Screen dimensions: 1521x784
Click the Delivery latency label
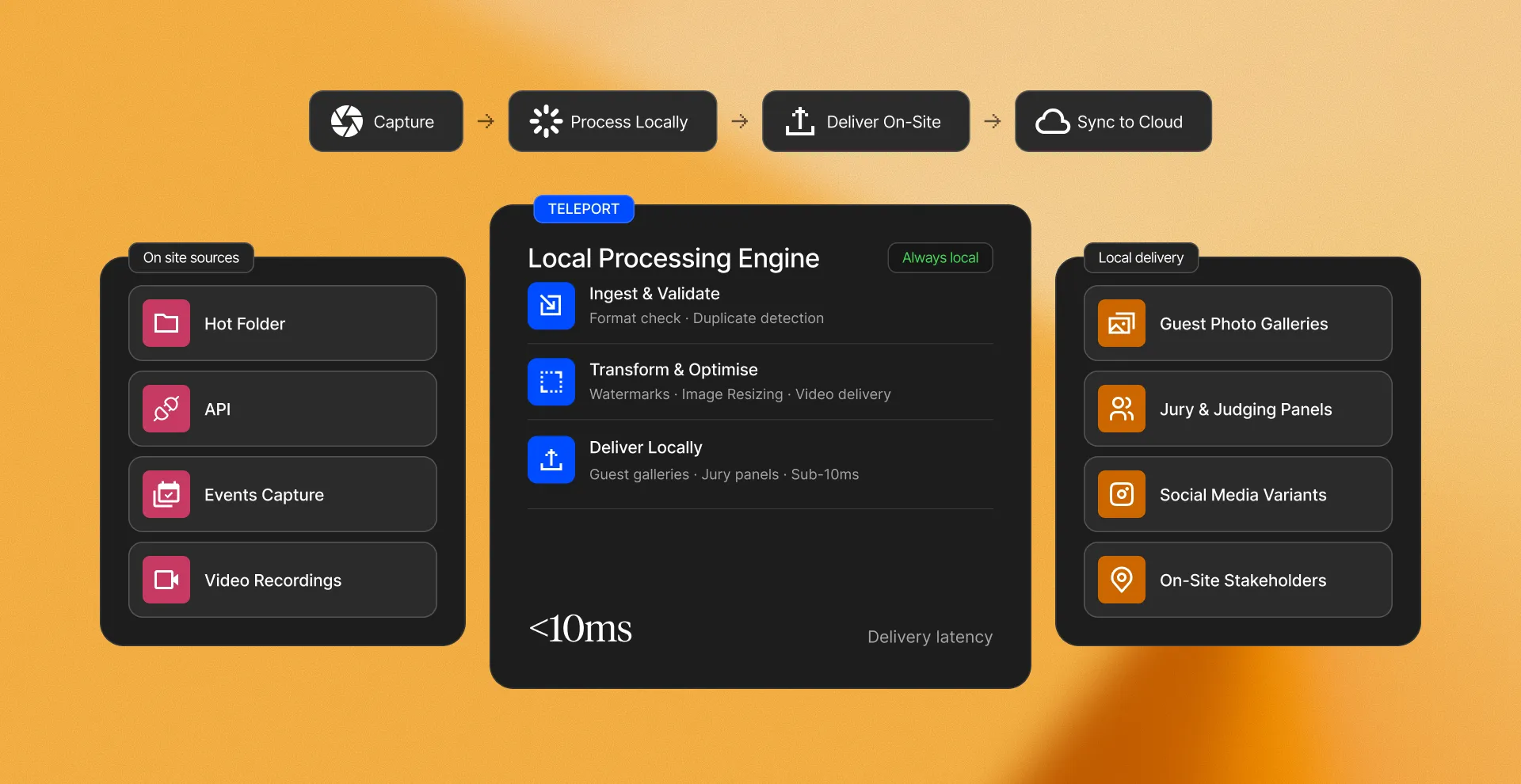[929, 637]
